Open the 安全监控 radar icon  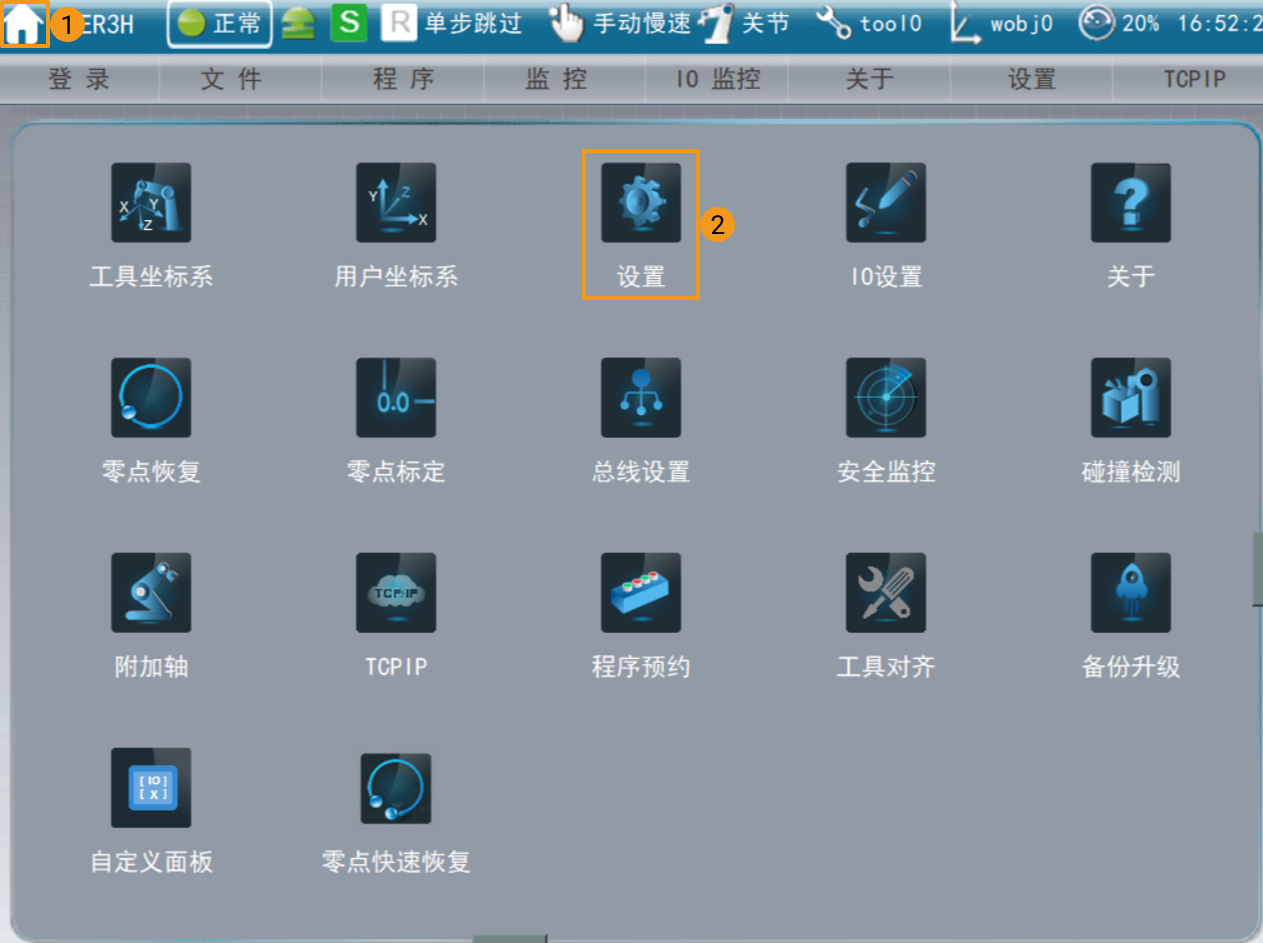pos(886,398)
